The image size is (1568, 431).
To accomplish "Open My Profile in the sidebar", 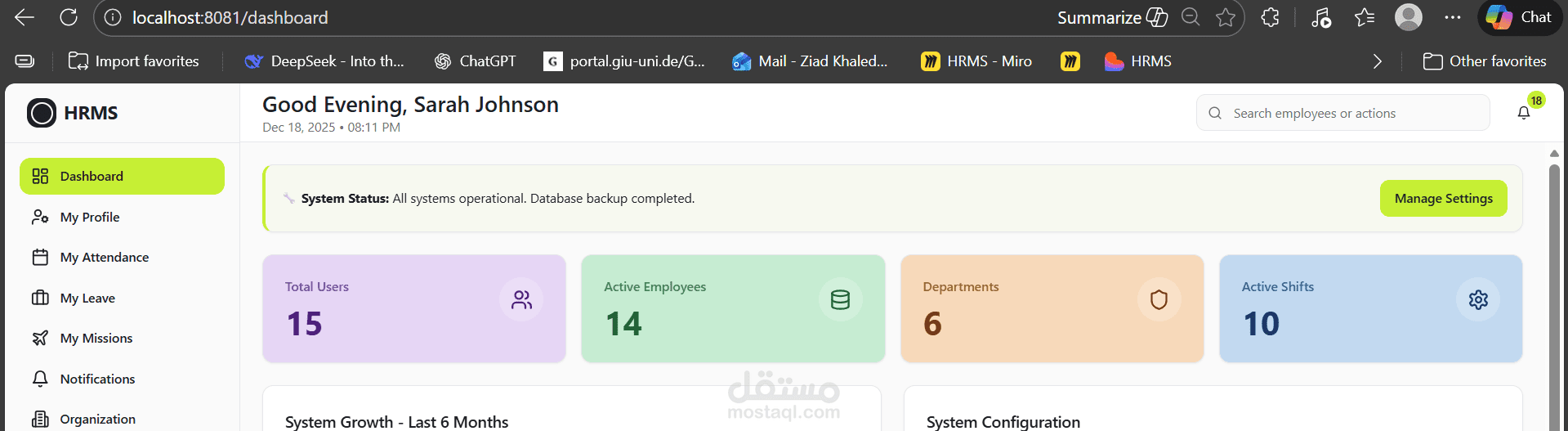I will point(122,217).
